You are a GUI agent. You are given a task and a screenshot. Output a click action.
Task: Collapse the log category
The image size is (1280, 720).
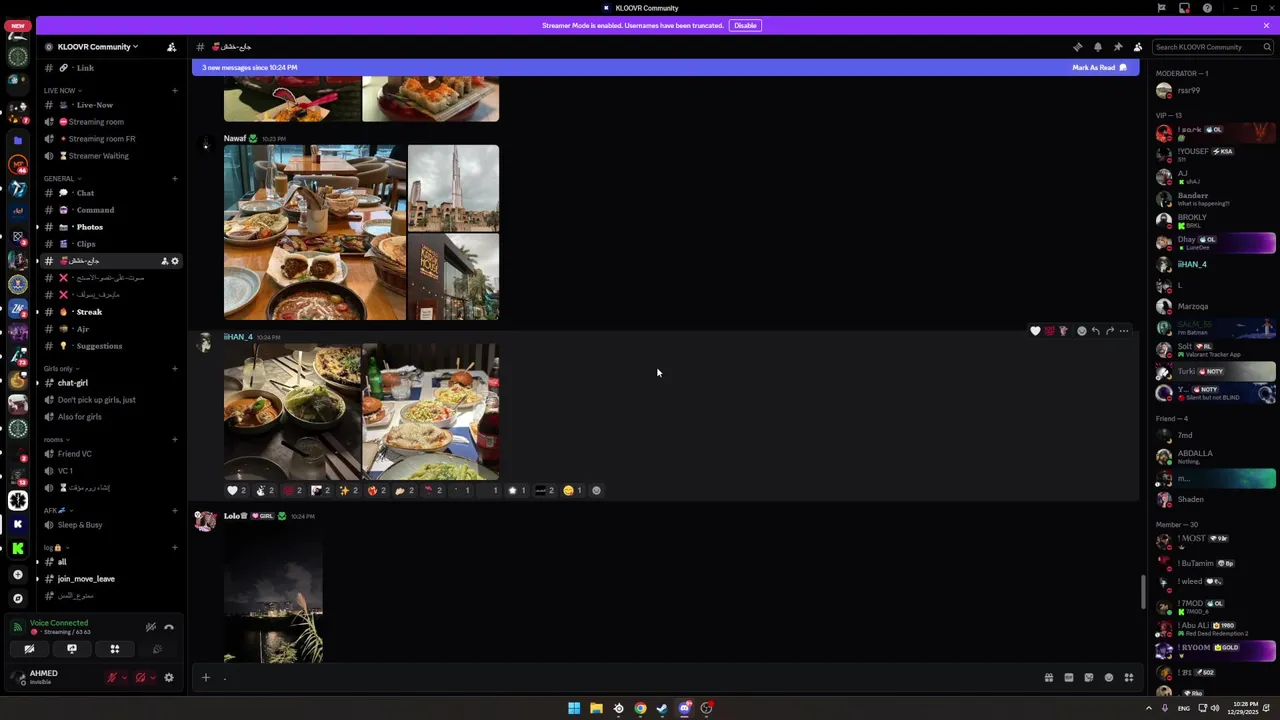tap(56, 547)
